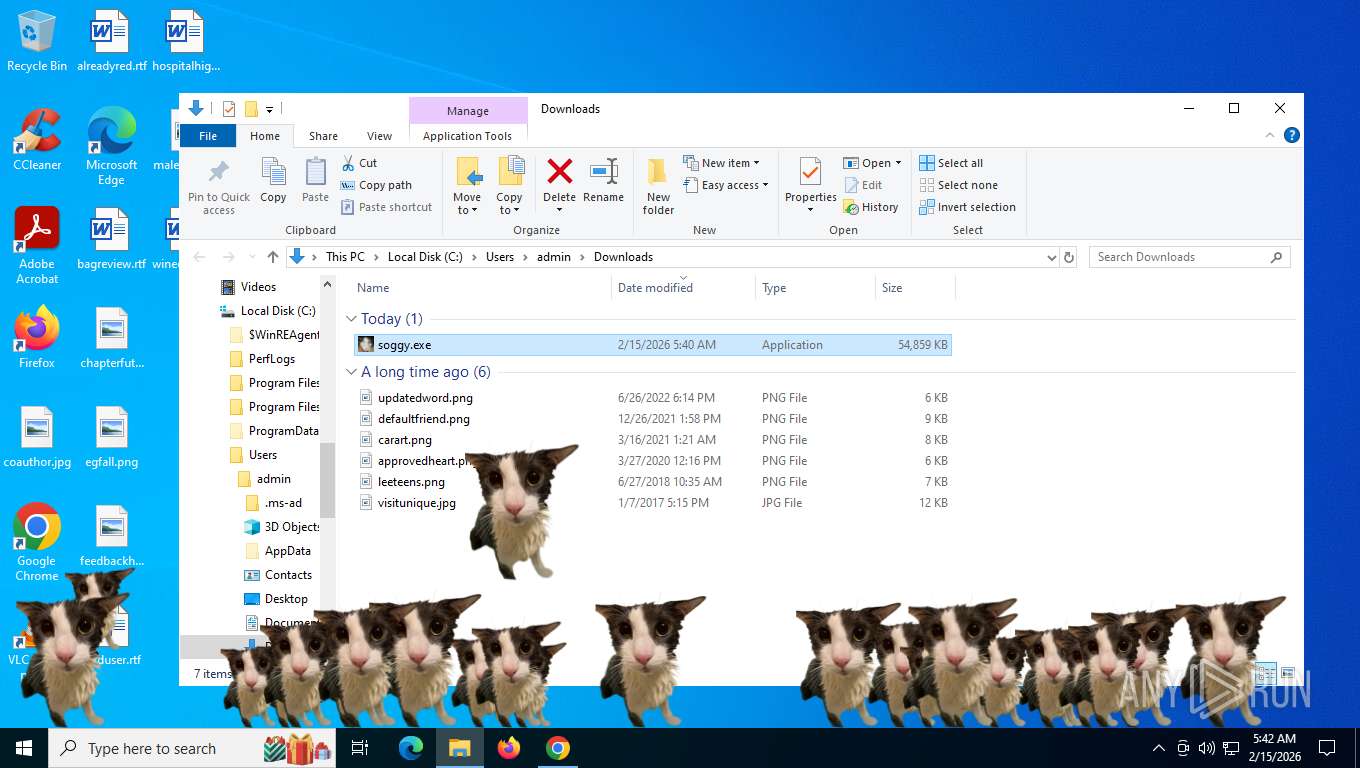
Task: Collapse the A long time ago group
Action: tap(351, 372)
